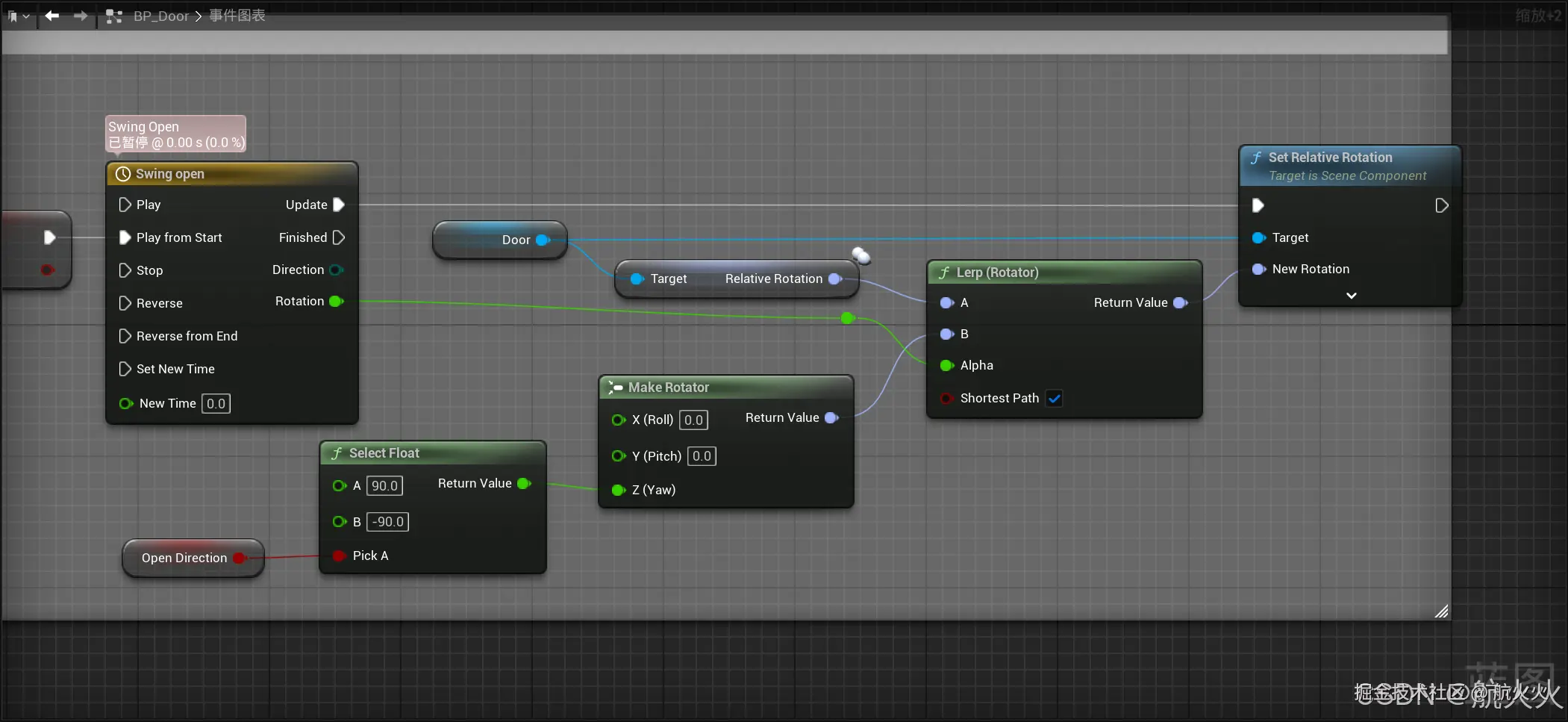The image size is (1568, 722).
Task: Click the Relative Rotation Target input pin
Action: [x=637, y=278]
